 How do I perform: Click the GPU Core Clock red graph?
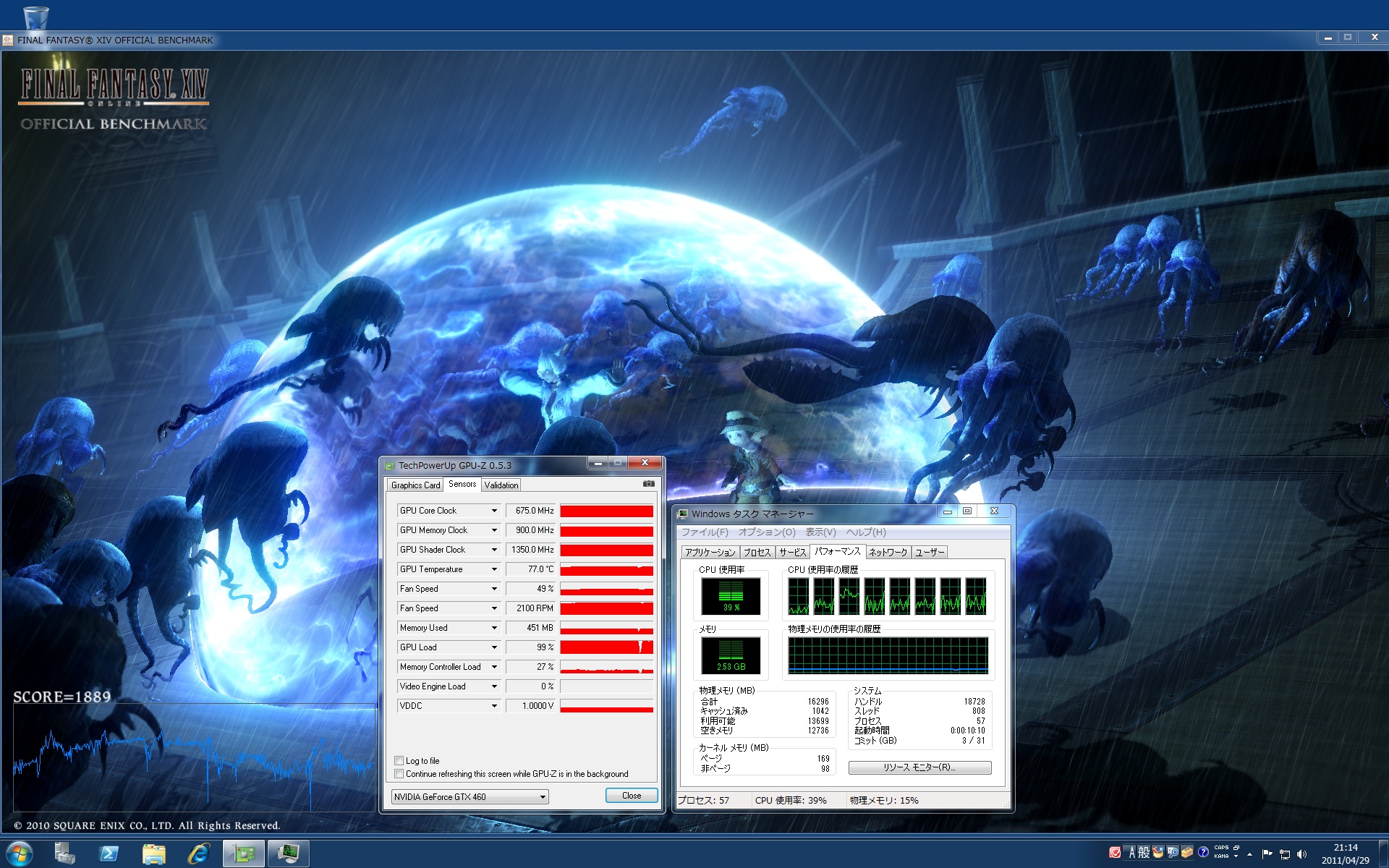(606, 511)
